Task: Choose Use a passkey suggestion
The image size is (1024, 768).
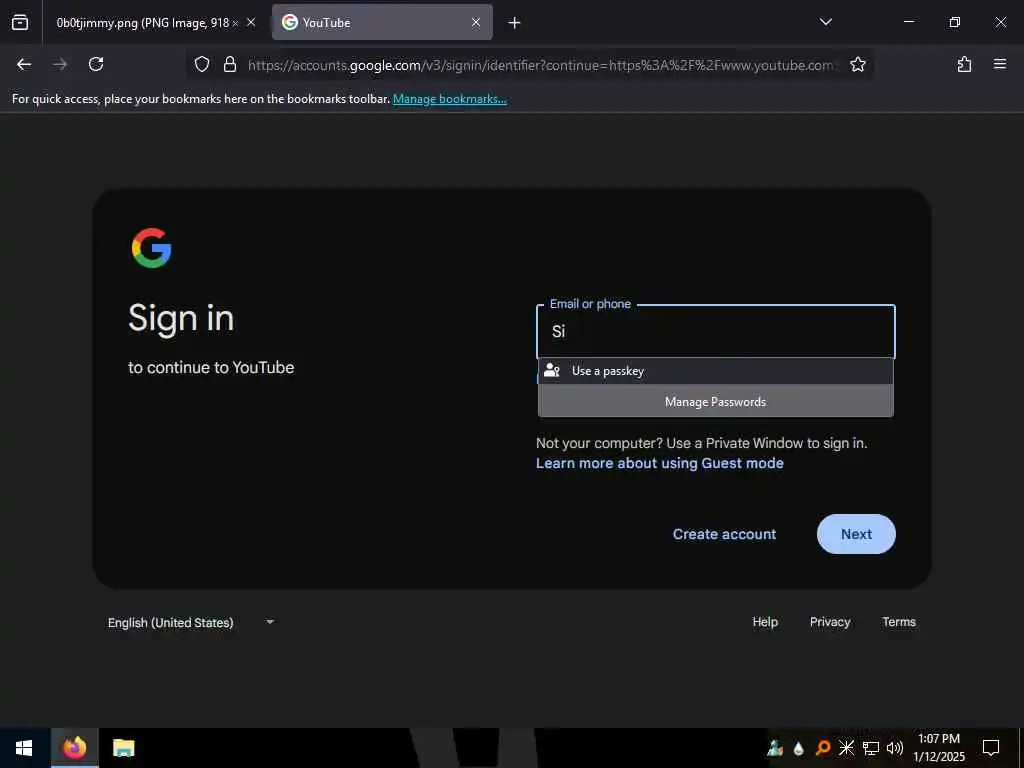Action: pyautogui.click(x=716, y=371)
